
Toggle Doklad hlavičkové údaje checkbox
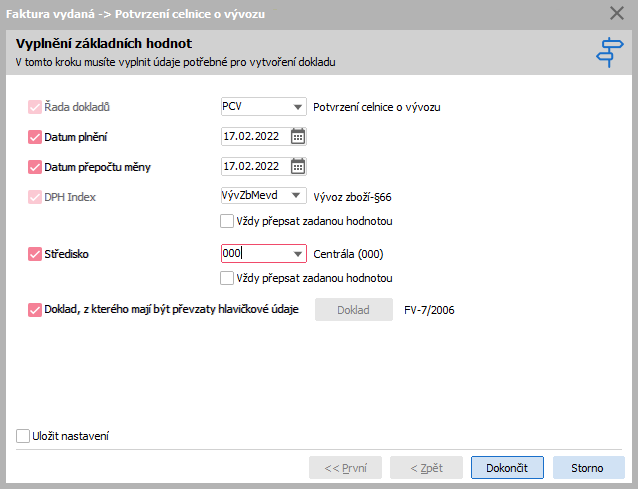(x=36, y=310)
